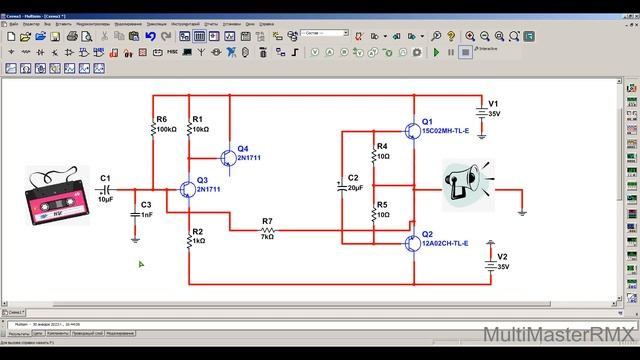The height and width of the screenshot is (360, 640).
Task: Select transistor Q4 2N1711
Action: (x=229, y=158)
